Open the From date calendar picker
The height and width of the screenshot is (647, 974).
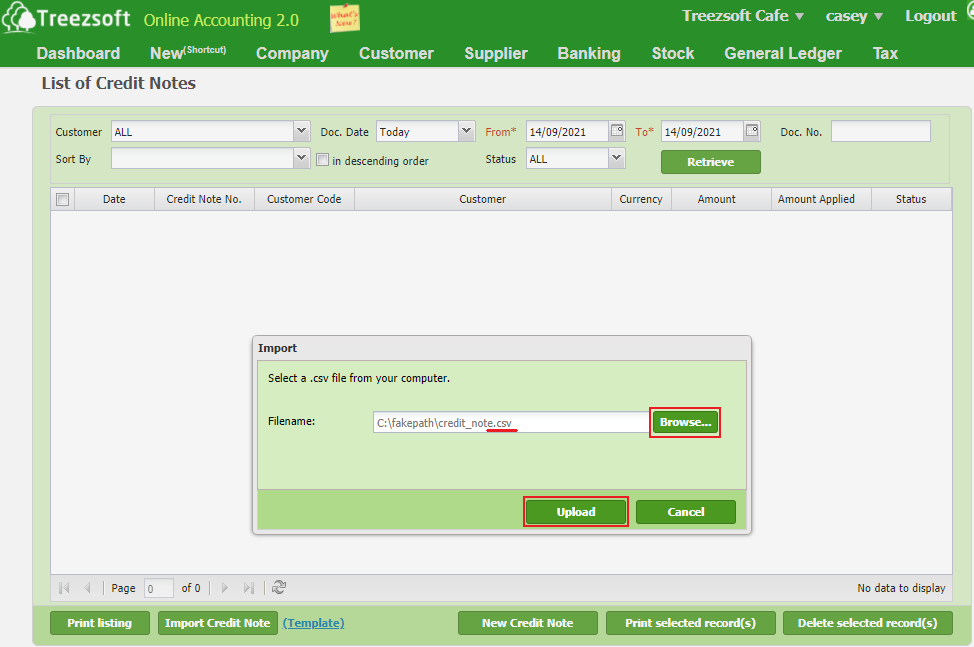(x=618, y=131)
